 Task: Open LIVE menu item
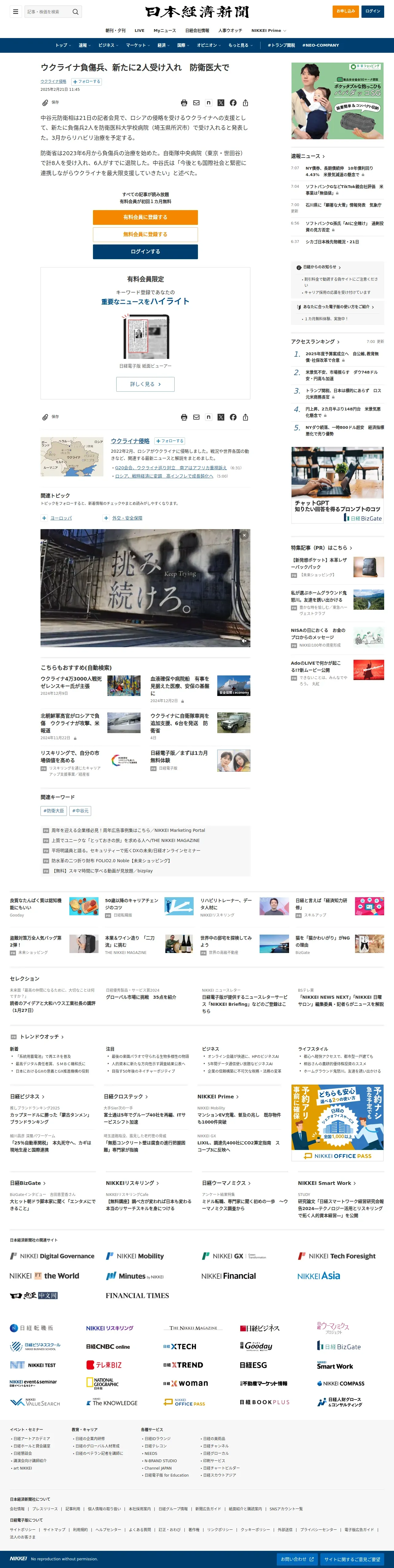click(139, 30)
